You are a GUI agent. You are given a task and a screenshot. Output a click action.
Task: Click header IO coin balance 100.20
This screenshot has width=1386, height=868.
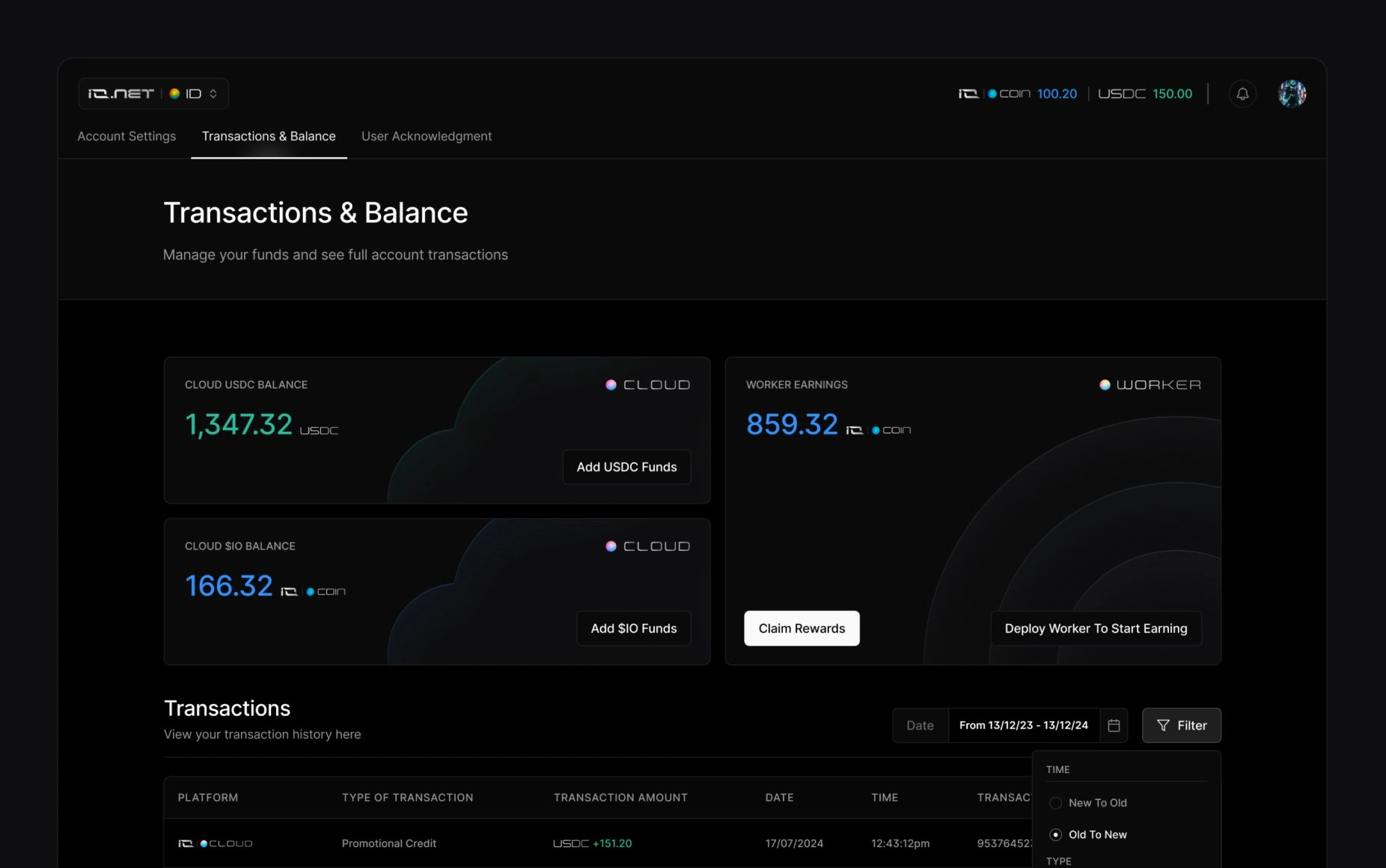click(1057, 94)
